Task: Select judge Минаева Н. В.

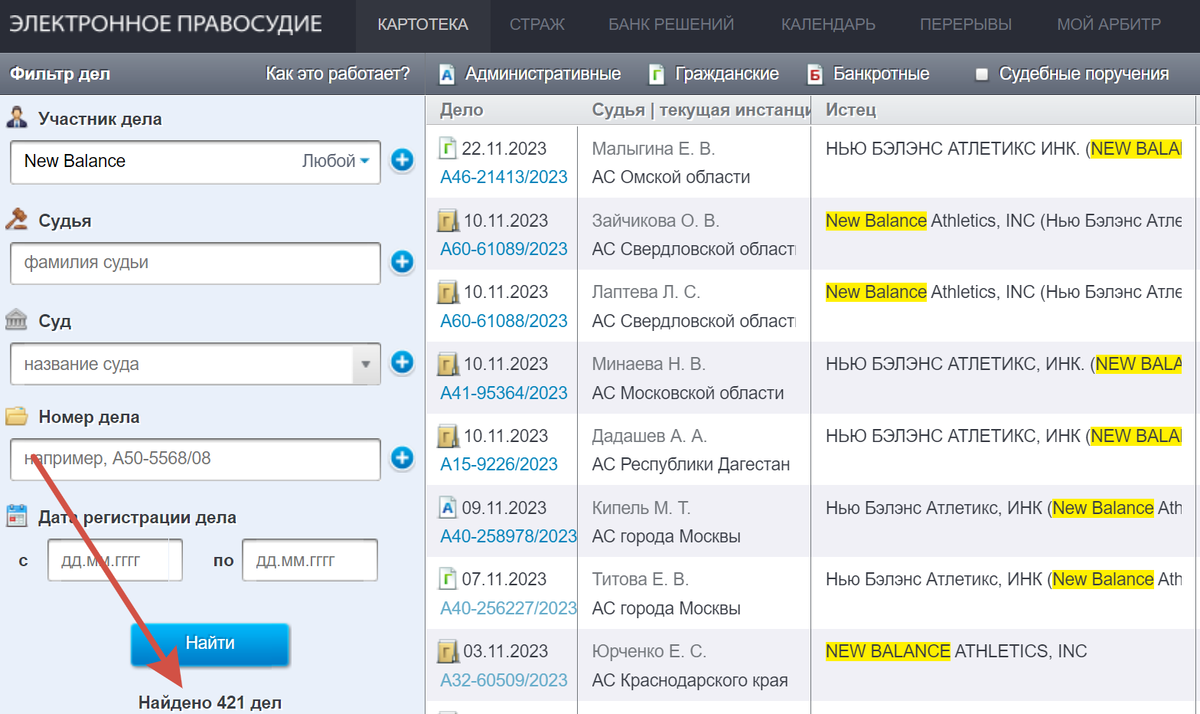Action: click(x=648, y=365)
